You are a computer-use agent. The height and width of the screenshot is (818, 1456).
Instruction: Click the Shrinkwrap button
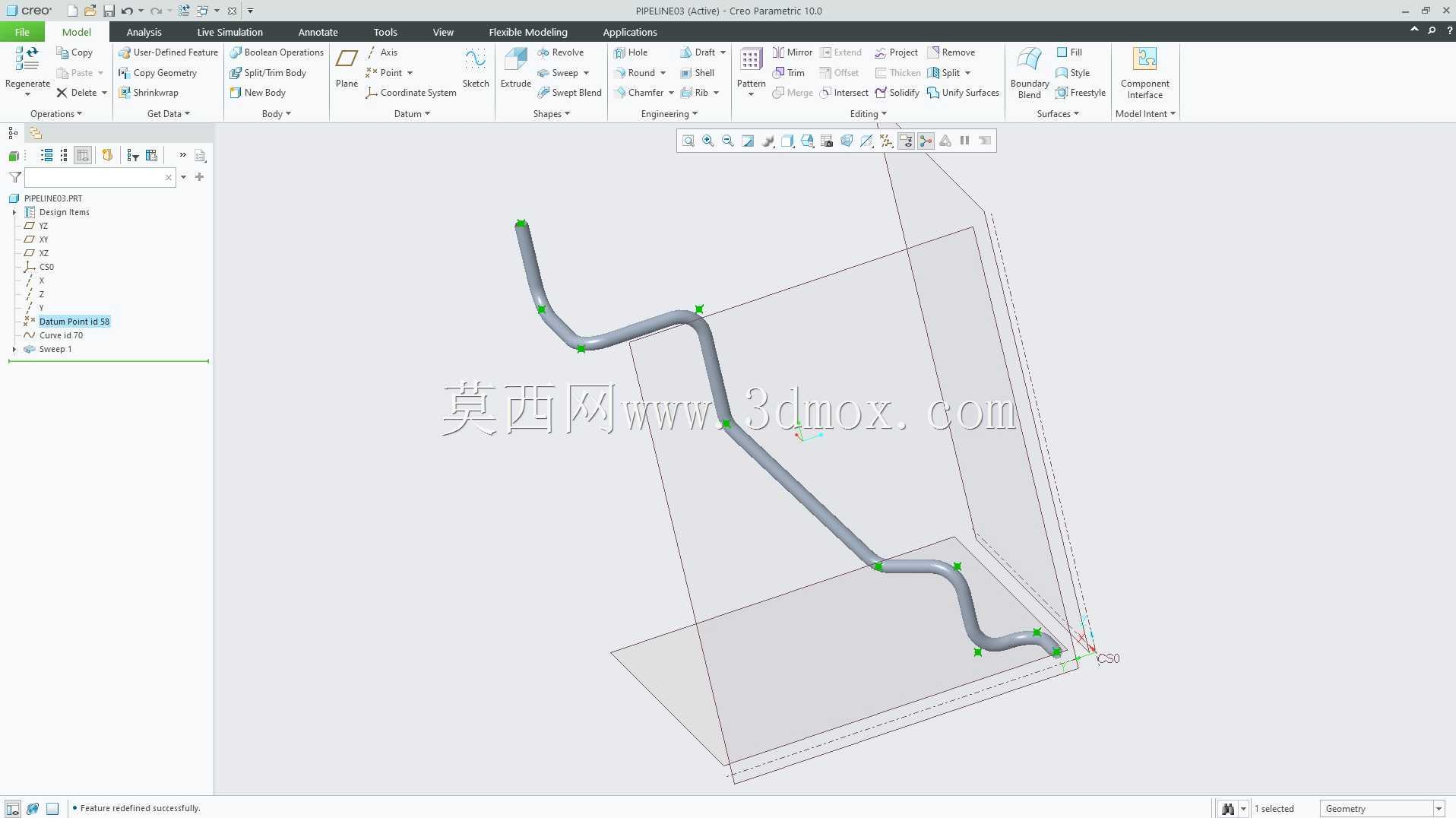(148, 93)
